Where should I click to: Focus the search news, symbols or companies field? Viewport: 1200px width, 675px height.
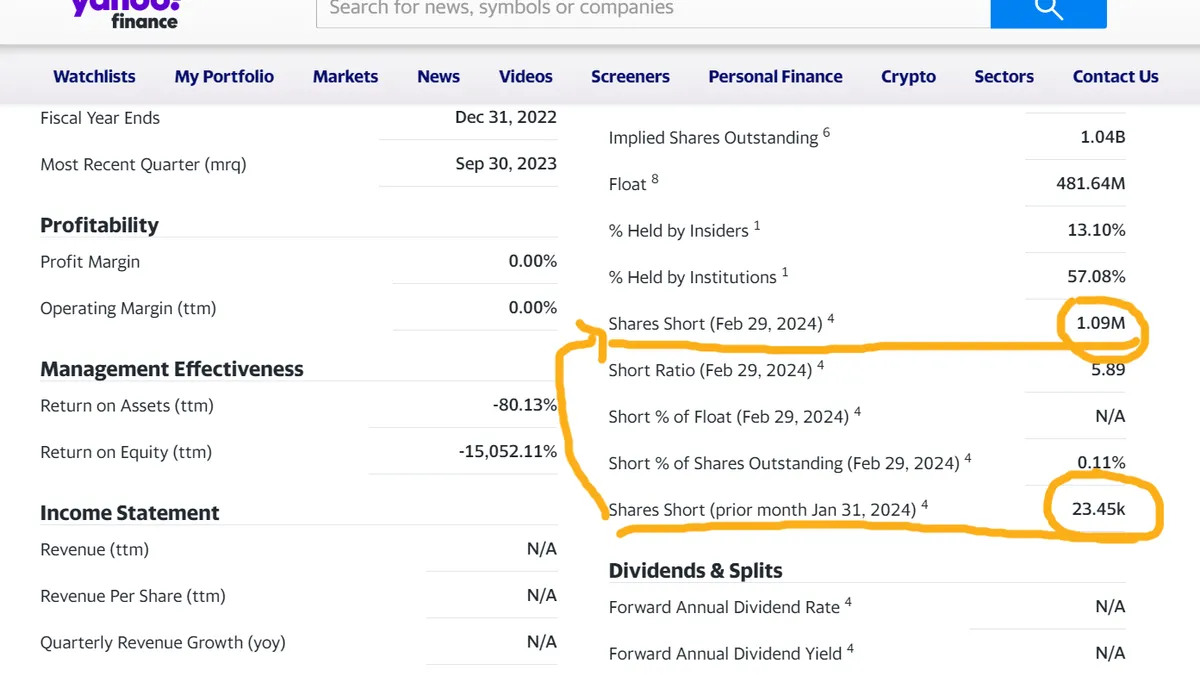coord(652,10)
